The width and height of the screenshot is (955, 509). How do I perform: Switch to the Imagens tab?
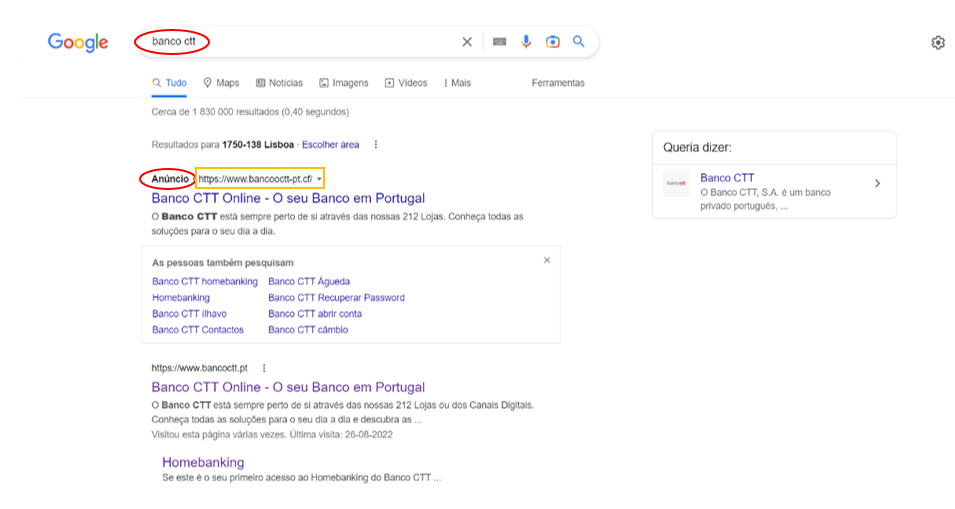click(343, 83)
